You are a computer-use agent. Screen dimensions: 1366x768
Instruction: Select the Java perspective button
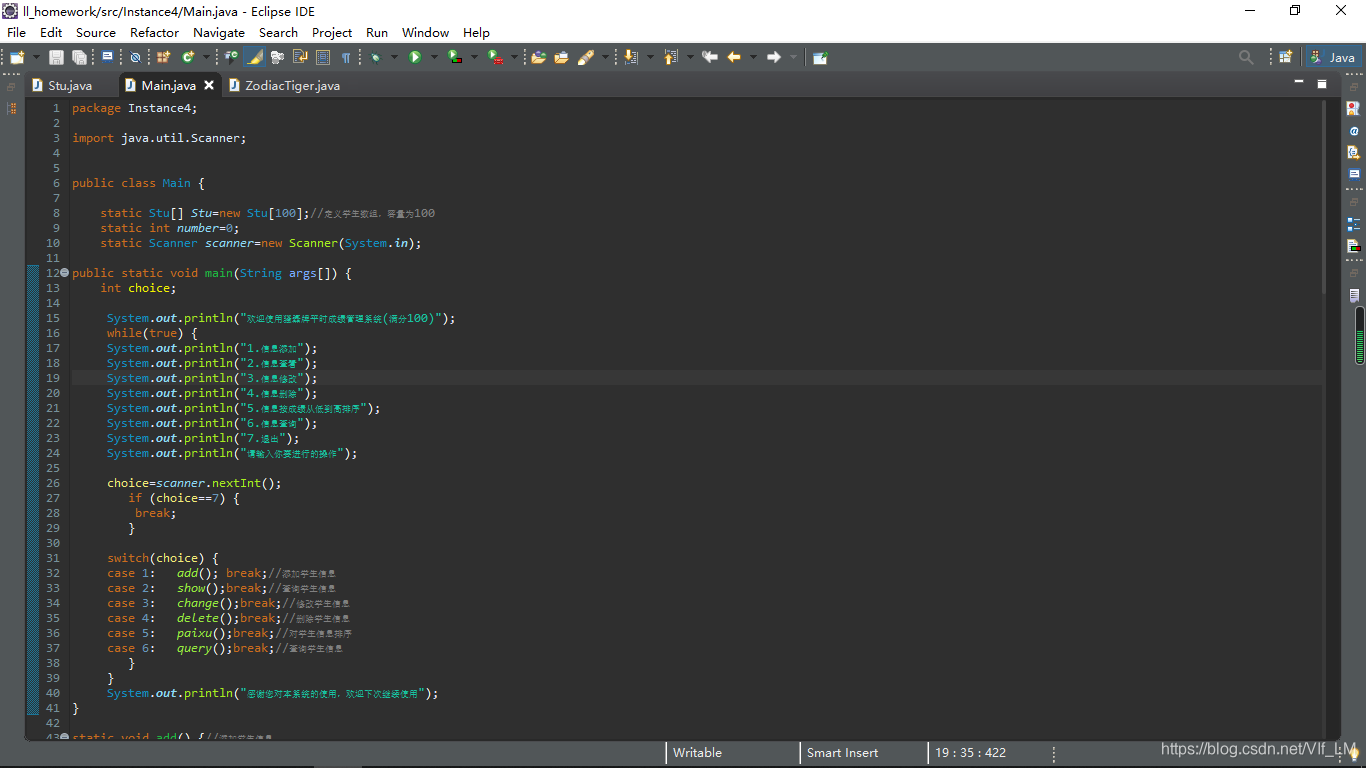point(1332,58)
